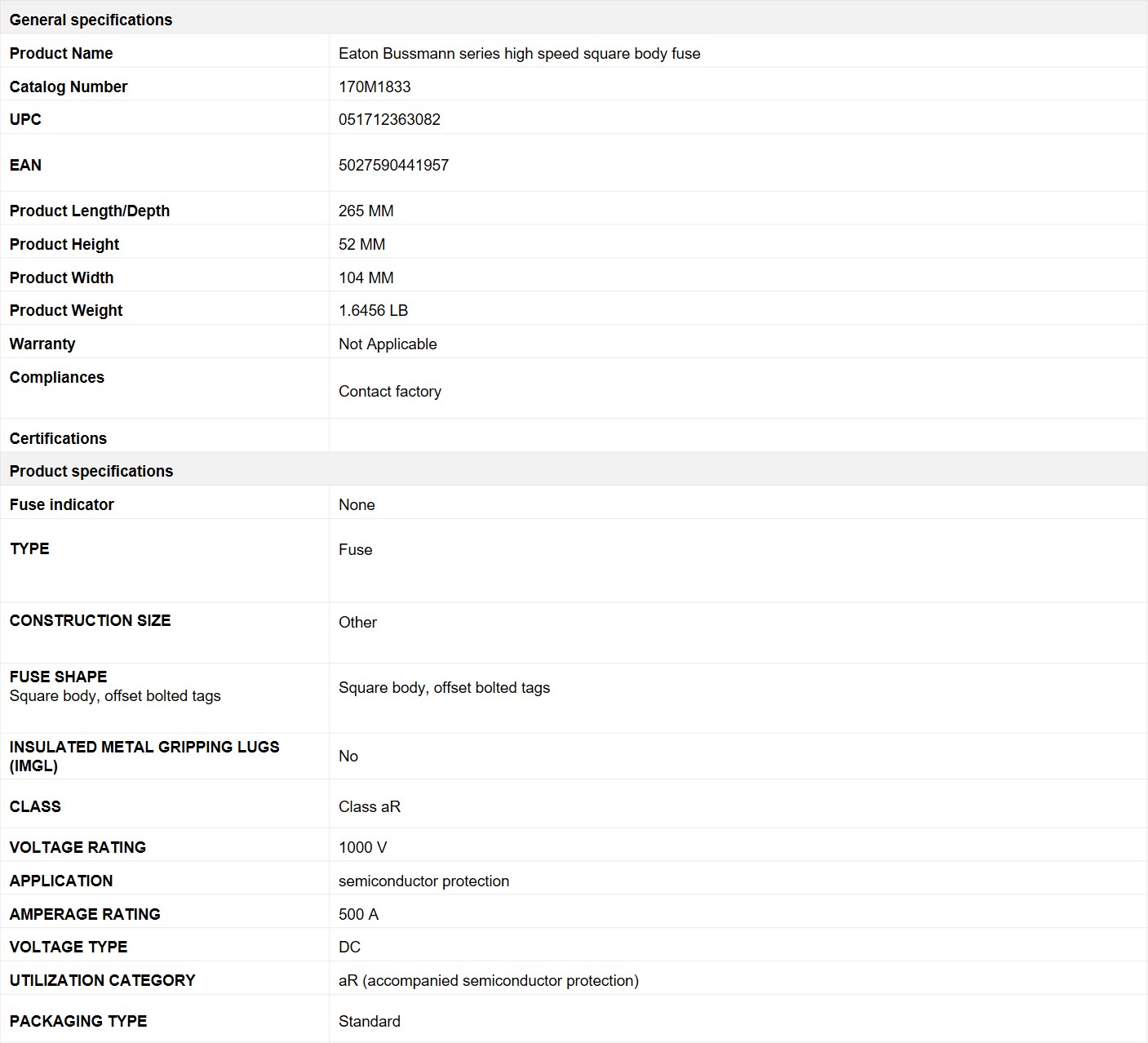
Task: Select the catalog number 170M1833 value
Action: (x=375, y=87)
